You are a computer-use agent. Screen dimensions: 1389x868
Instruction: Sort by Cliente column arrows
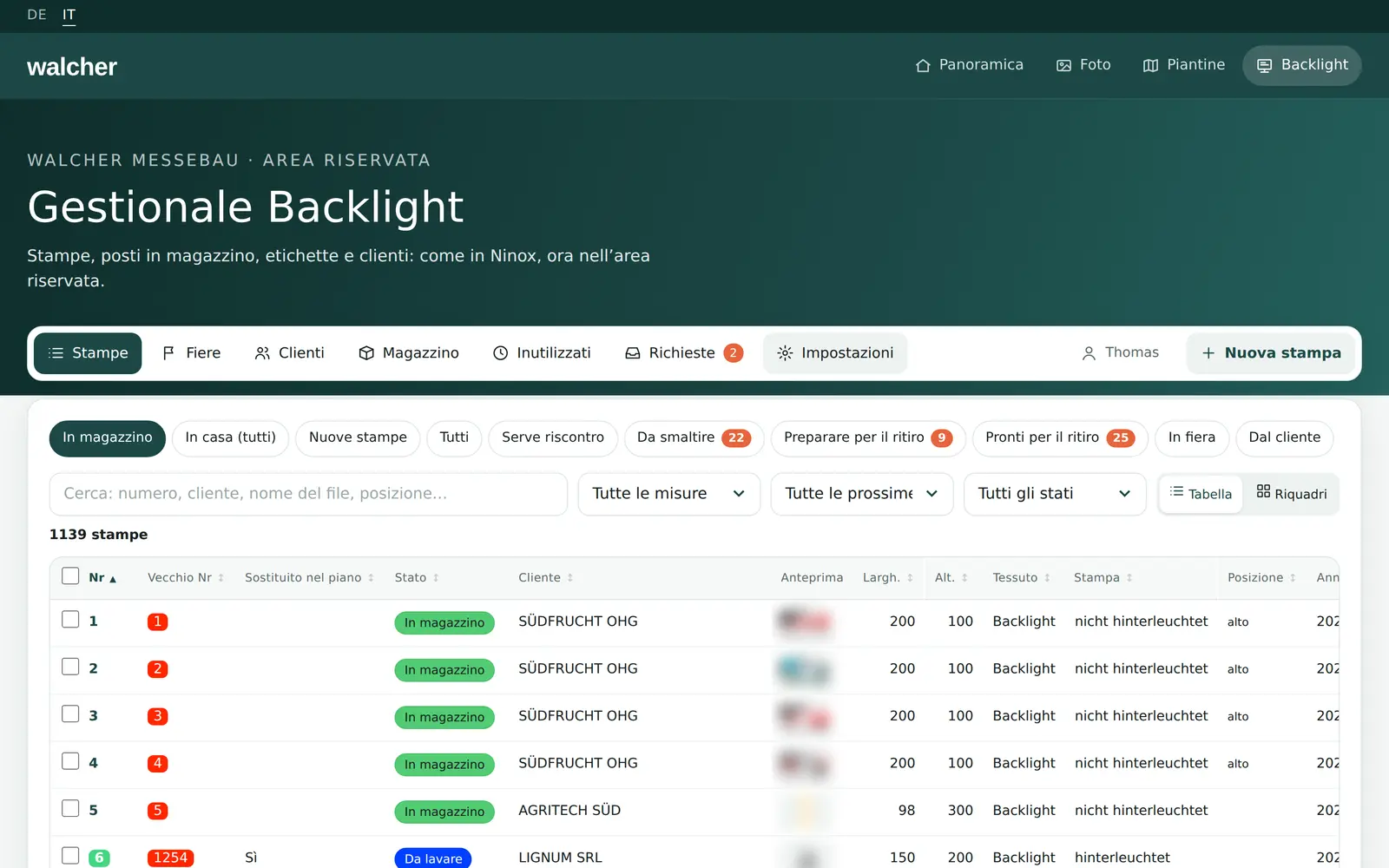click(570, 578)
